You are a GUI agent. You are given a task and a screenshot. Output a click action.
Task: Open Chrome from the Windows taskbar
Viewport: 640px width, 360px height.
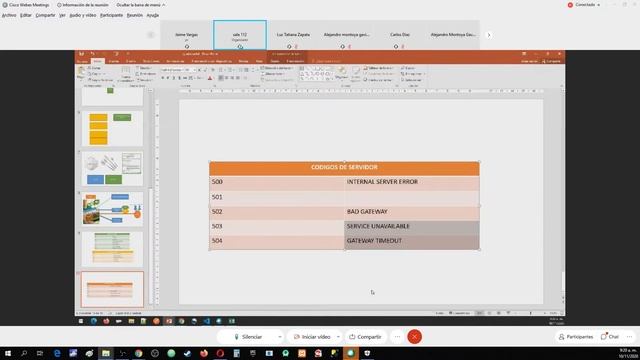click(138, 353)
